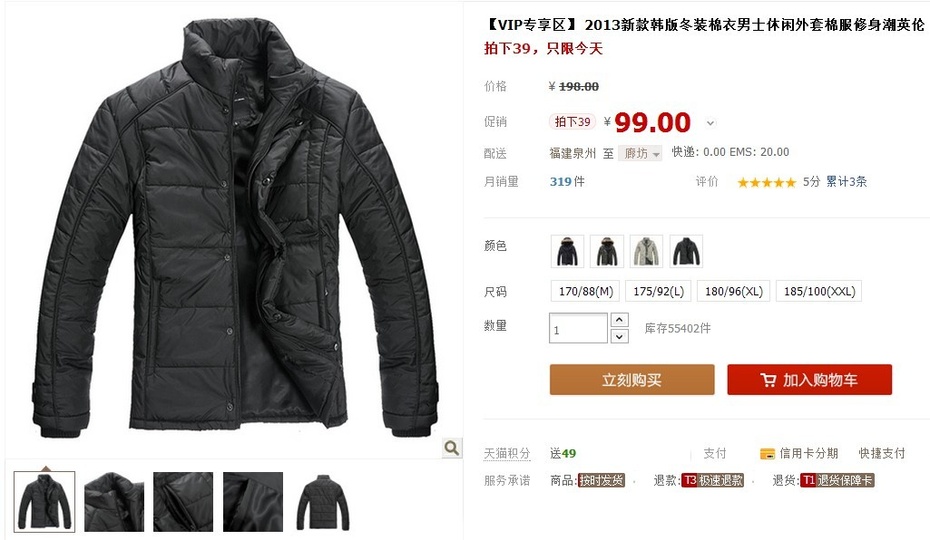The image size is (930, 540).
Task: Add item with 加入购物车 button
Action: click(810, 380)
